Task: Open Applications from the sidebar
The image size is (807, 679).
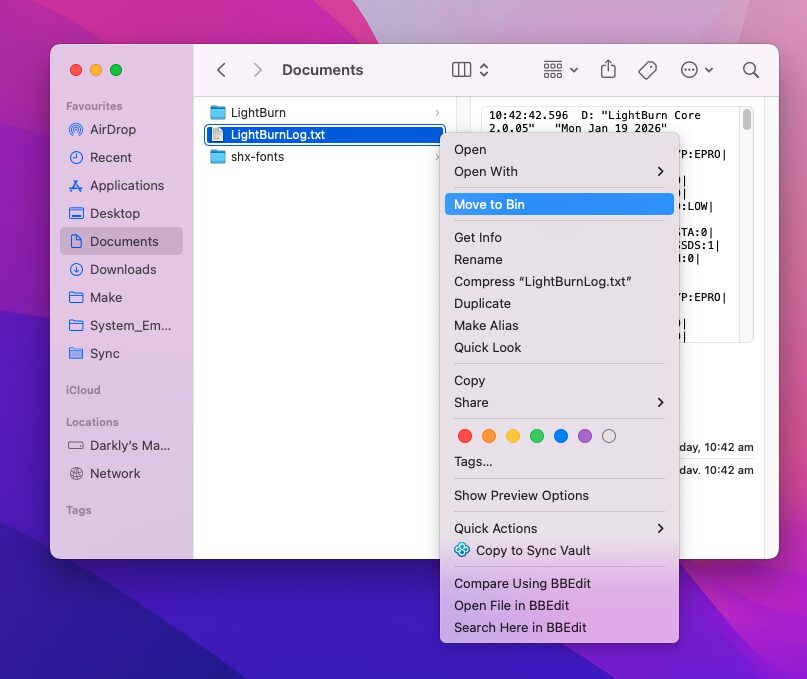Action: pyautogui.click(x=126, y=185)
